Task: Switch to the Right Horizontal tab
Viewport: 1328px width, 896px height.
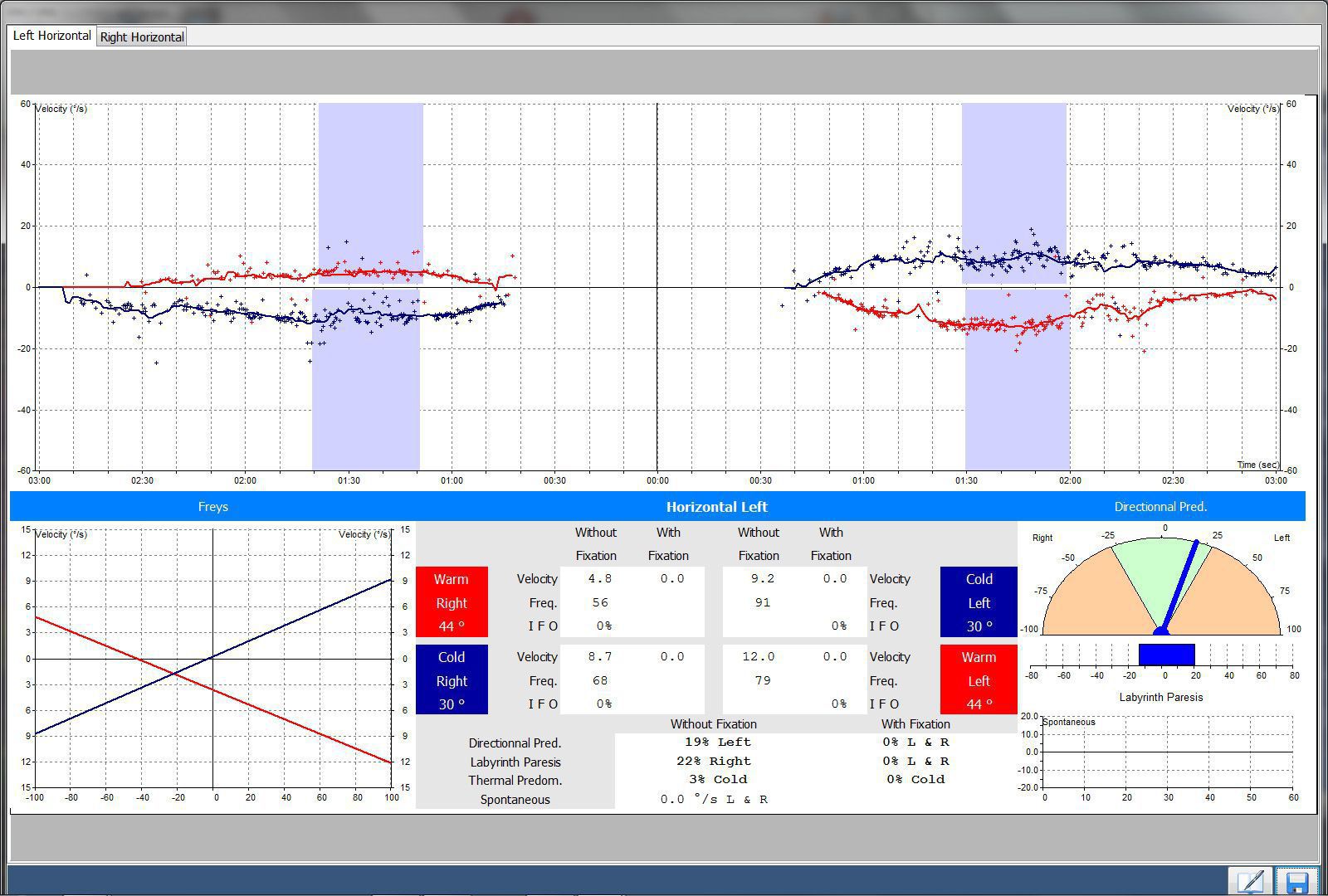Action: 141,36
